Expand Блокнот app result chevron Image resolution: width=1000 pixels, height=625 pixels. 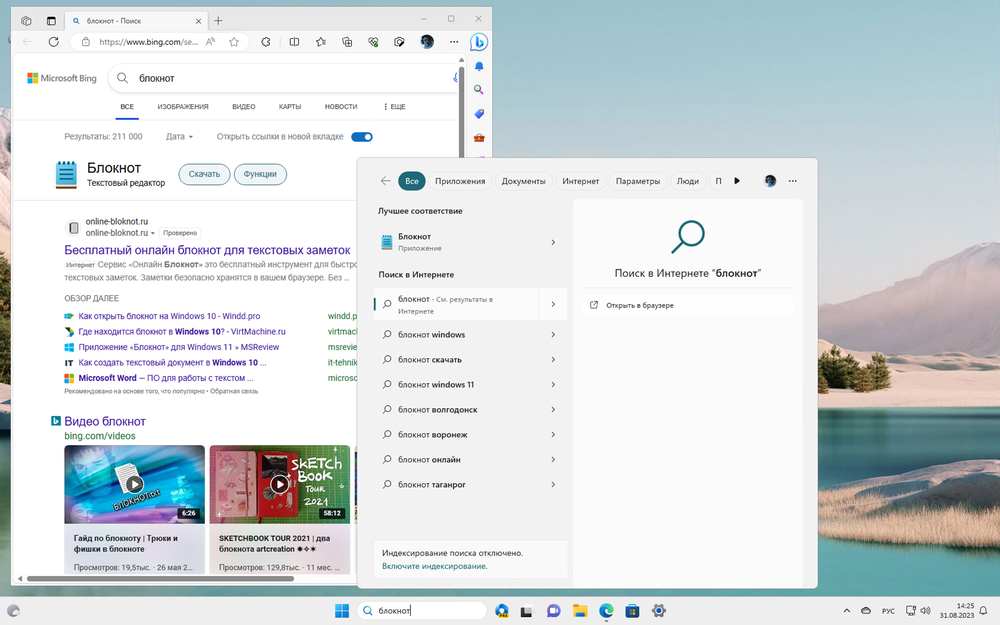553,242
